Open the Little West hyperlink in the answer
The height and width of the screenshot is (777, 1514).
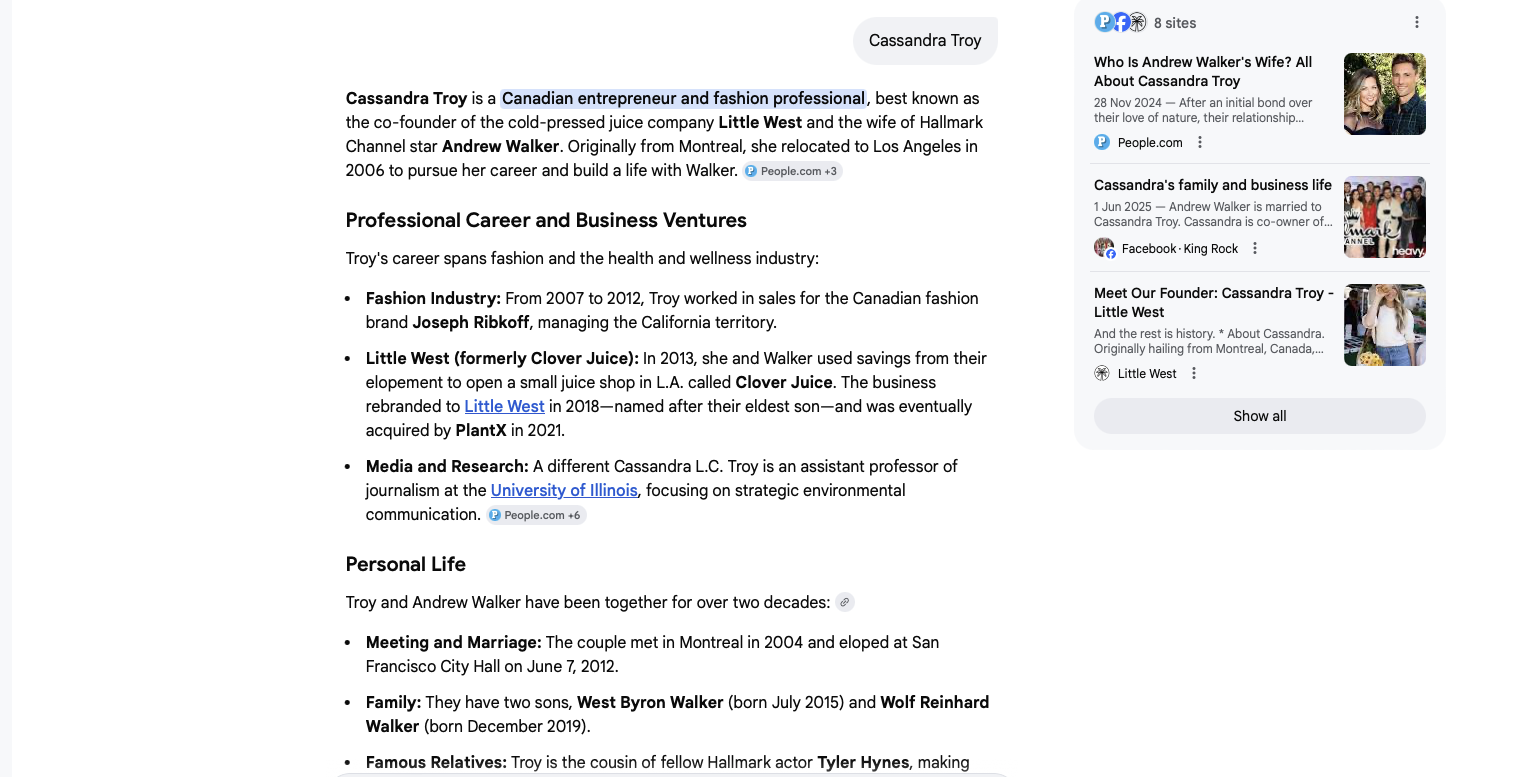pos(504,406)
